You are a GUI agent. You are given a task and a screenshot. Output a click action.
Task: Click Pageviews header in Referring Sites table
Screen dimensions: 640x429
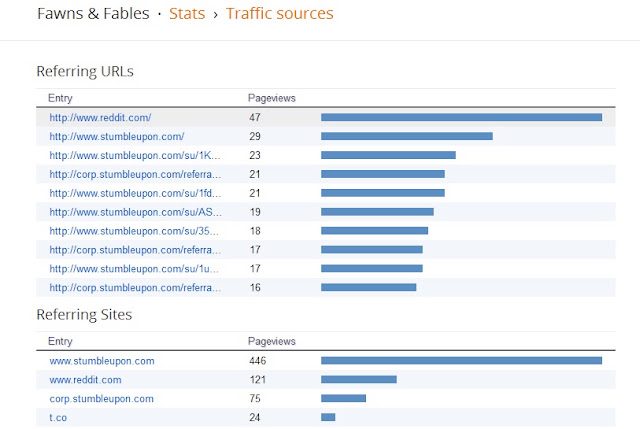(x=271, y=341)
